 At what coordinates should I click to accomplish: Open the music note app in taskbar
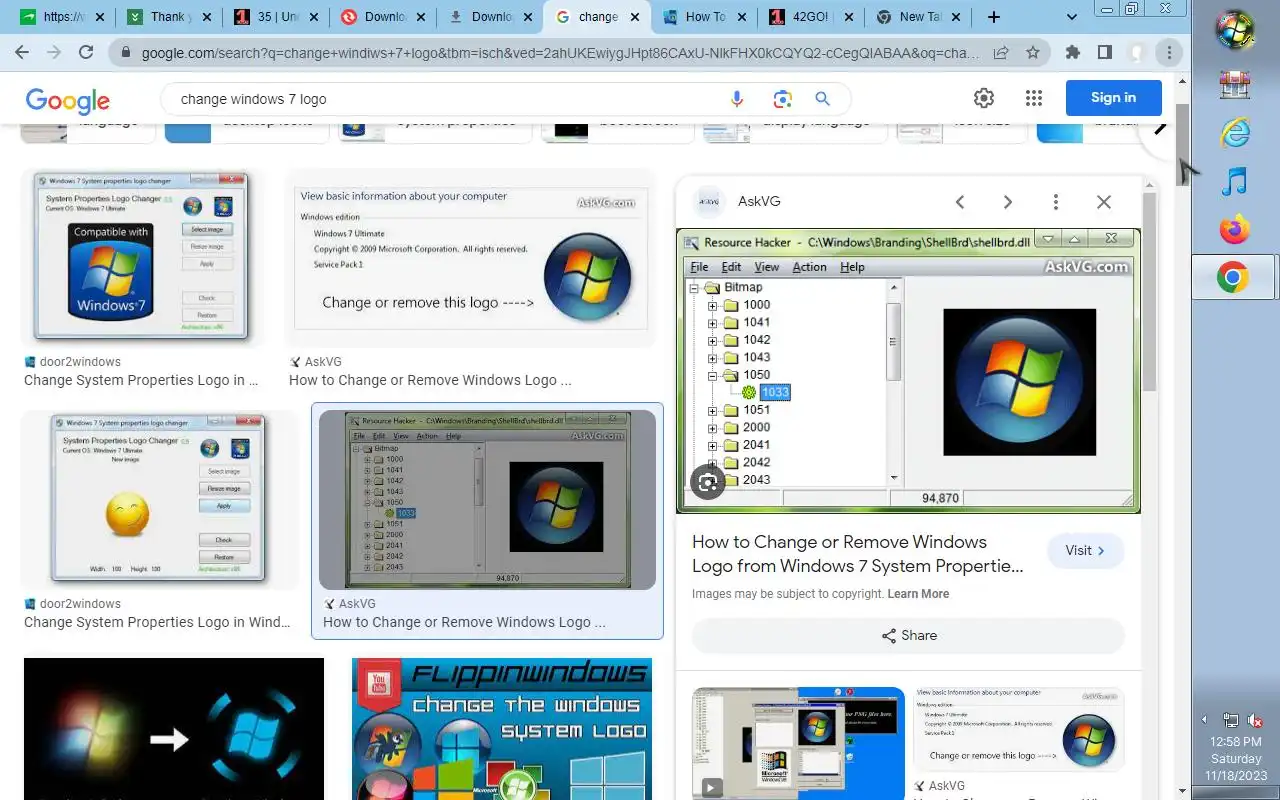[1235, 181]
